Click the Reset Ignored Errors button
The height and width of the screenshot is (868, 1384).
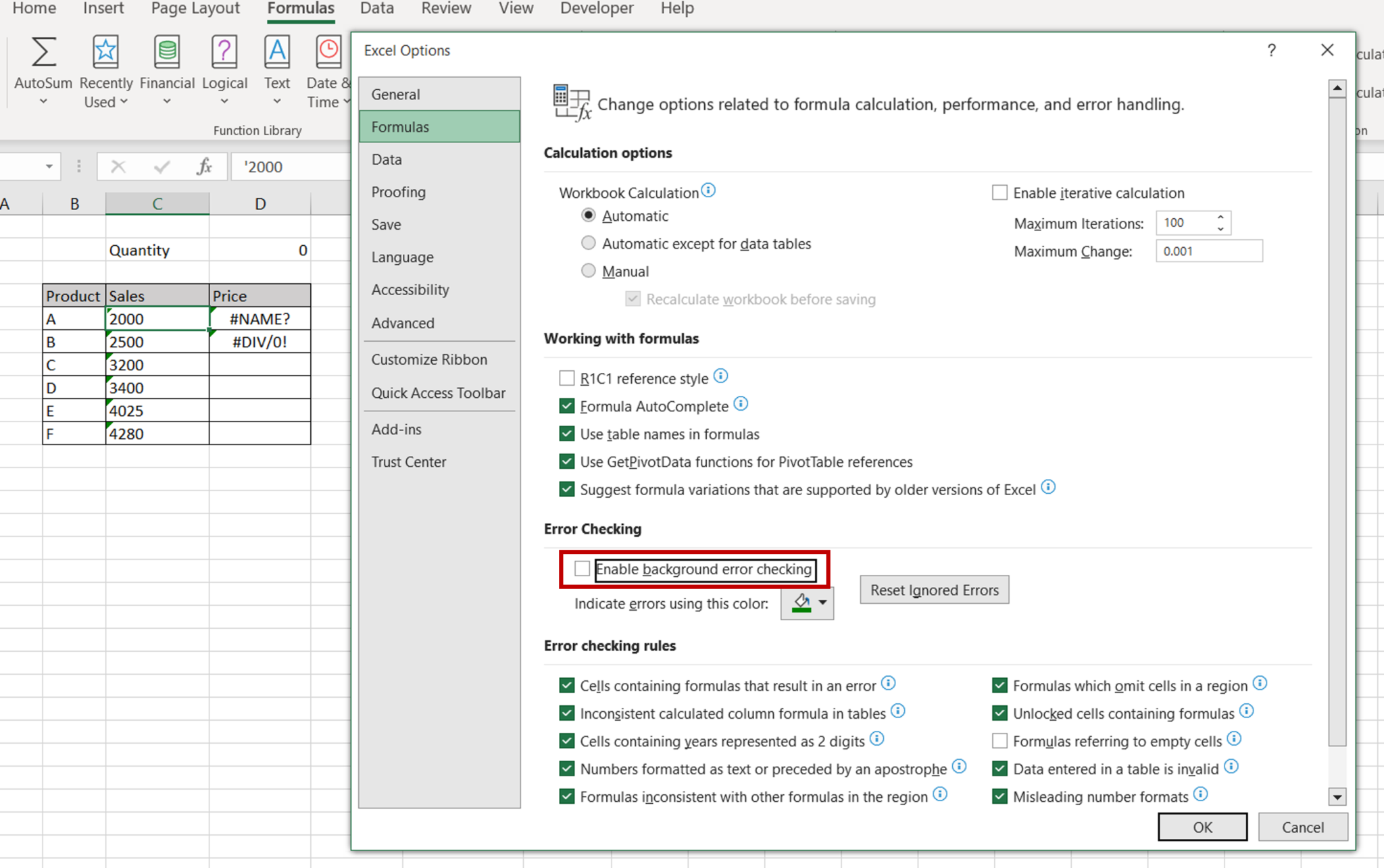click(x=933, y=590)
